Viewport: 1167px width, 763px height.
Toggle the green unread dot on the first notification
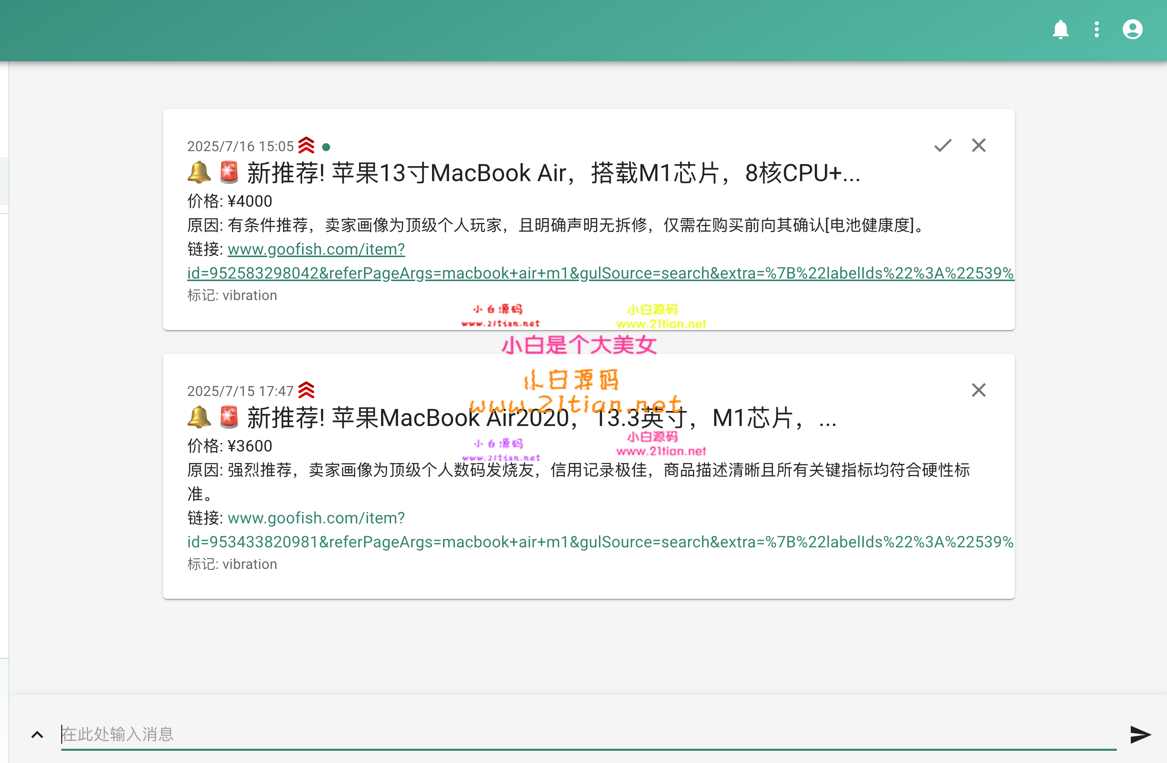(325, 146)
